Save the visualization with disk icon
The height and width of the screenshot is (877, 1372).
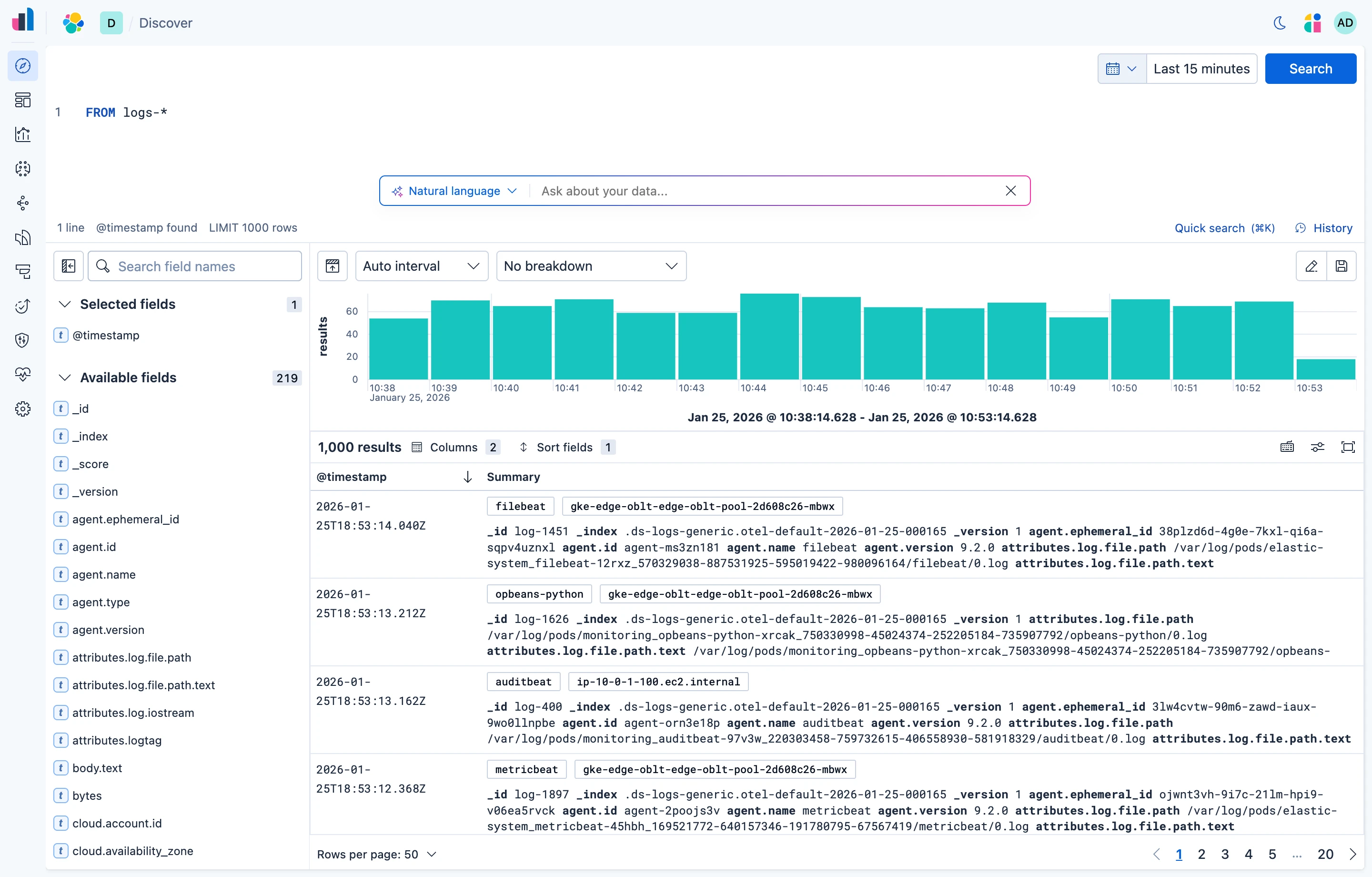tap(1341, 266)
